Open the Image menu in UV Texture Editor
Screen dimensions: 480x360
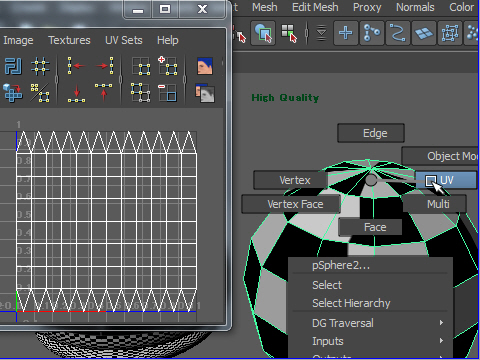pyautogui.click(x=18, y=40)
